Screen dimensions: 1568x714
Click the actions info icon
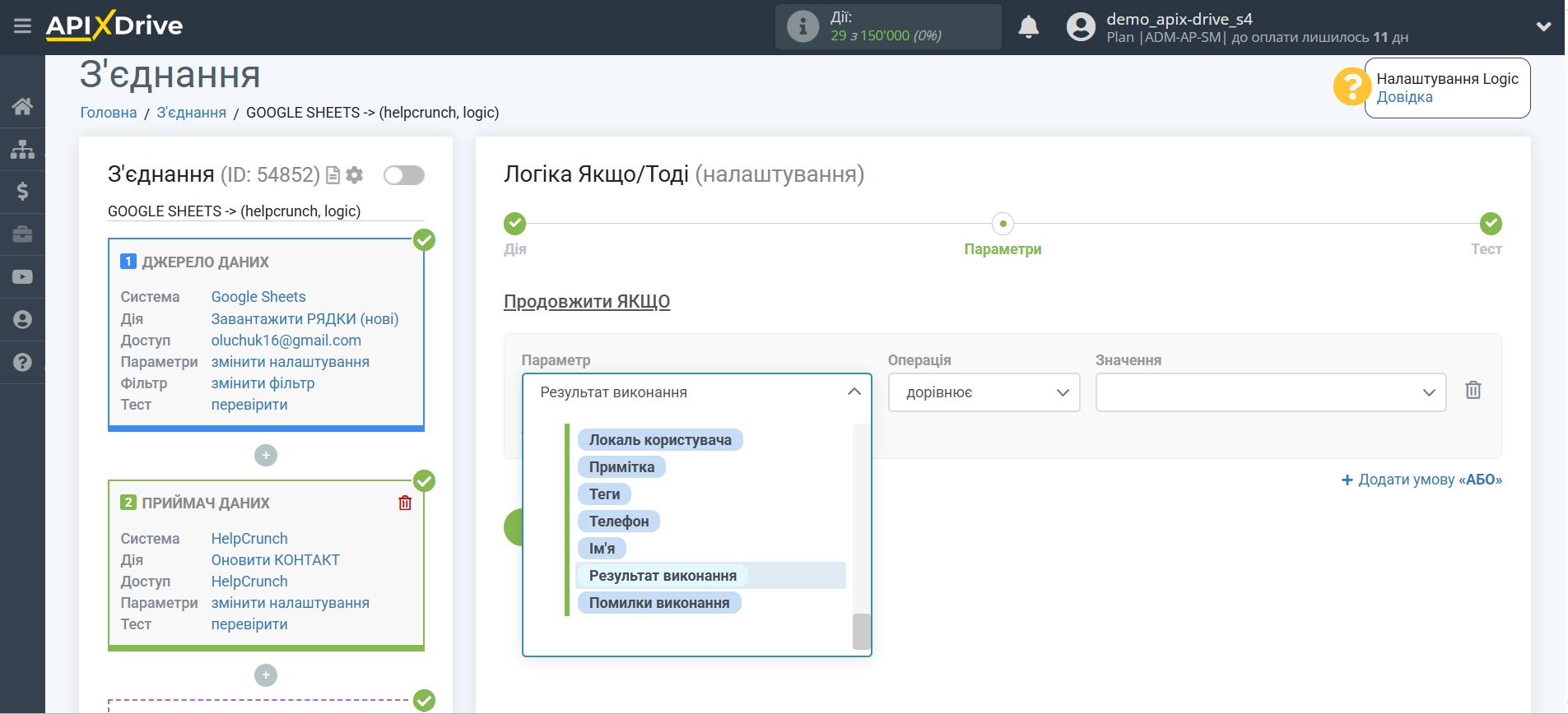[803, 26]
